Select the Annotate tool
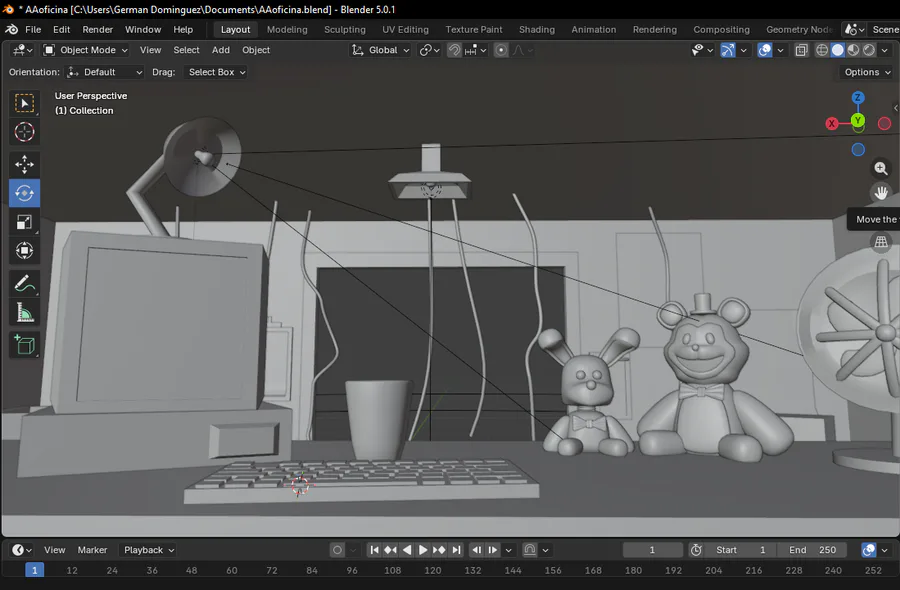The image size is (900, 590). click(24, 284)
